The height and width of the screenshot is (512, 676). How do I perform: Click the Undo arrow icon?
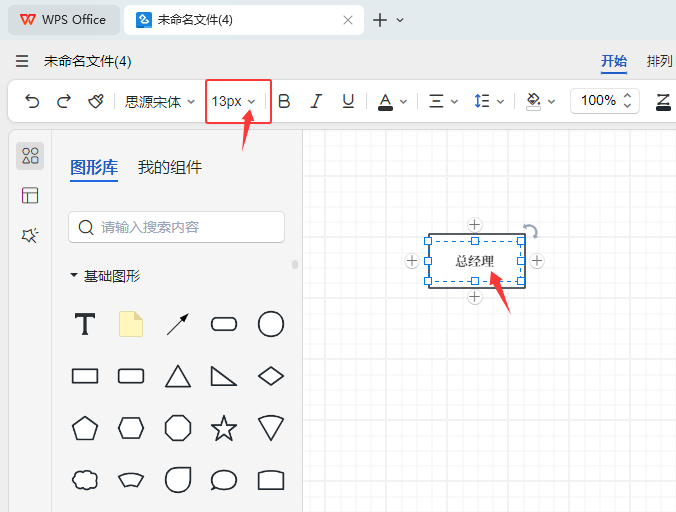(32, 101)
